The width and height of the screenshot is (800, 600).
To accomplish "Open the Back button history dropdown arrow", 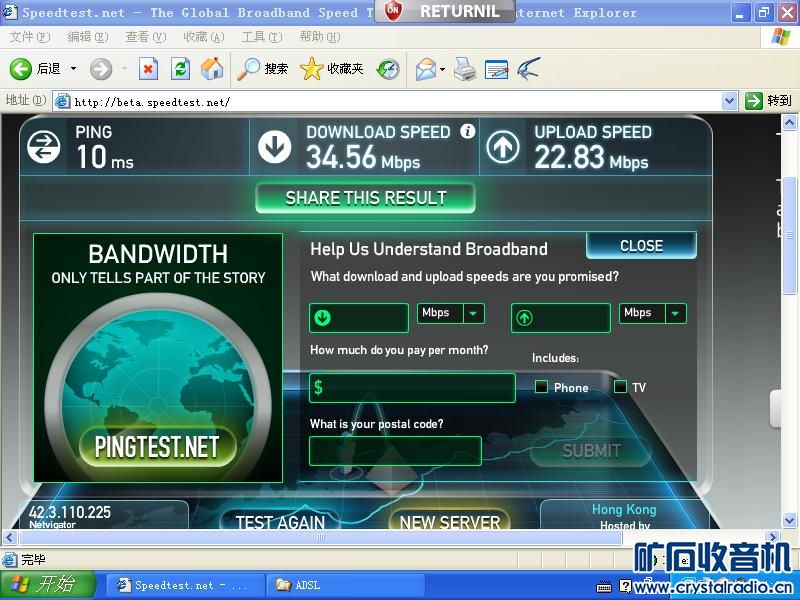I will pos(73,68).
